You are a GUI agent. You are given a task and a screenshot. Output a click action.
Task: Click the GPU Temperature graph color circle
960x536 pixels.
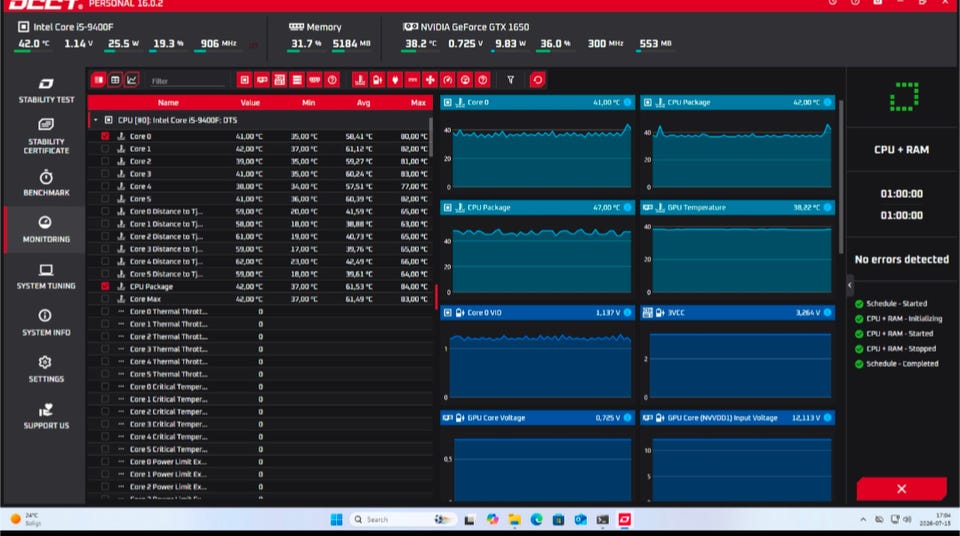(x=828, y=208)
